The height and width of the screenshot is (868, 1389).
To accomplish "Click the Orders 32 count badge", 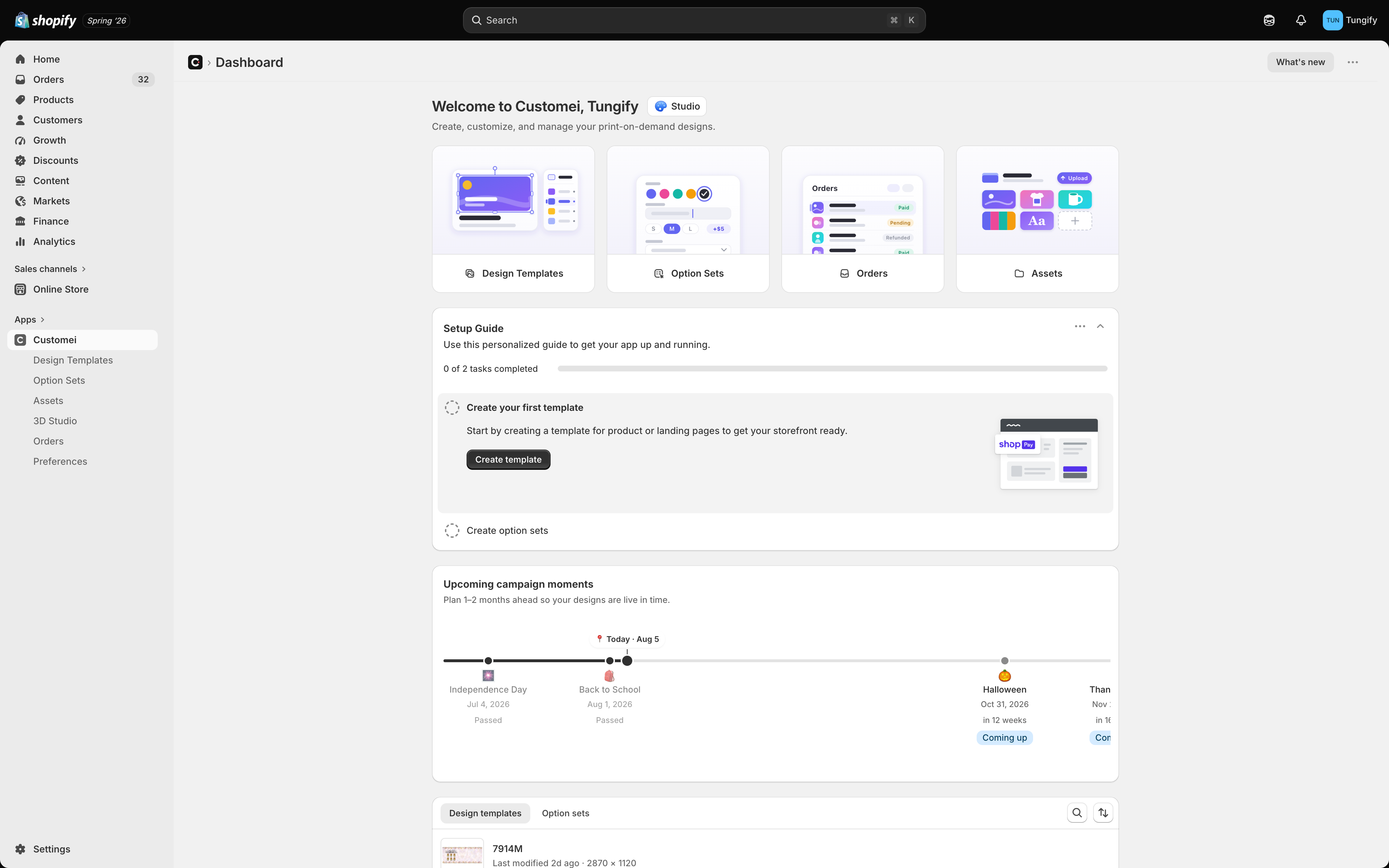I will (x=144, y=79).
